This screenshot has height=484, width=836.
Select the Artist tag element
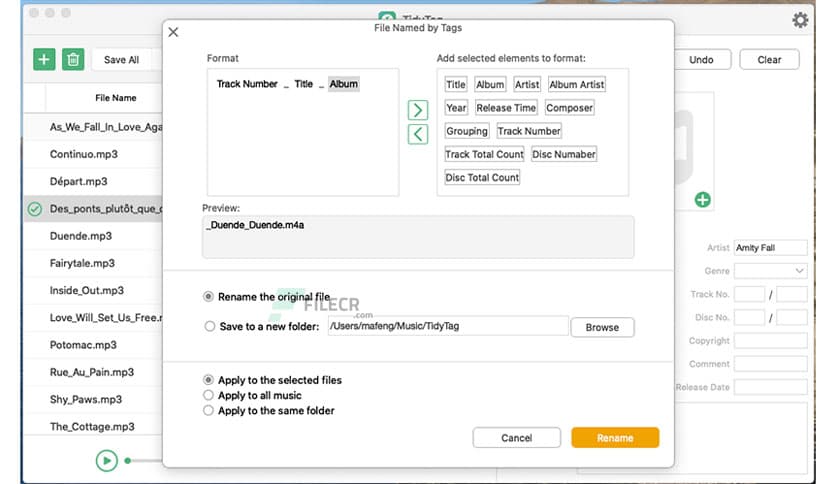coord(527,84)
